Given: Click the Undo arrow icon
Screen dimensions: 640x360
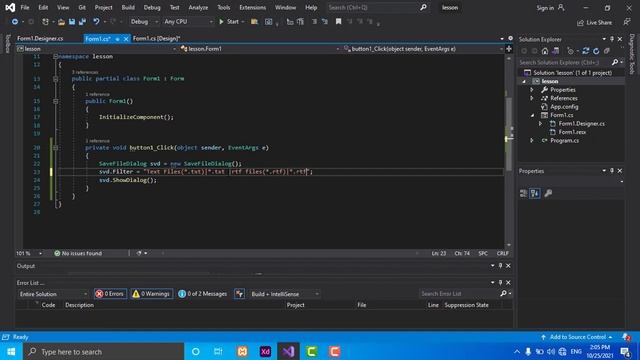Looking at the screenshot, I should click(x=96, y=22).
